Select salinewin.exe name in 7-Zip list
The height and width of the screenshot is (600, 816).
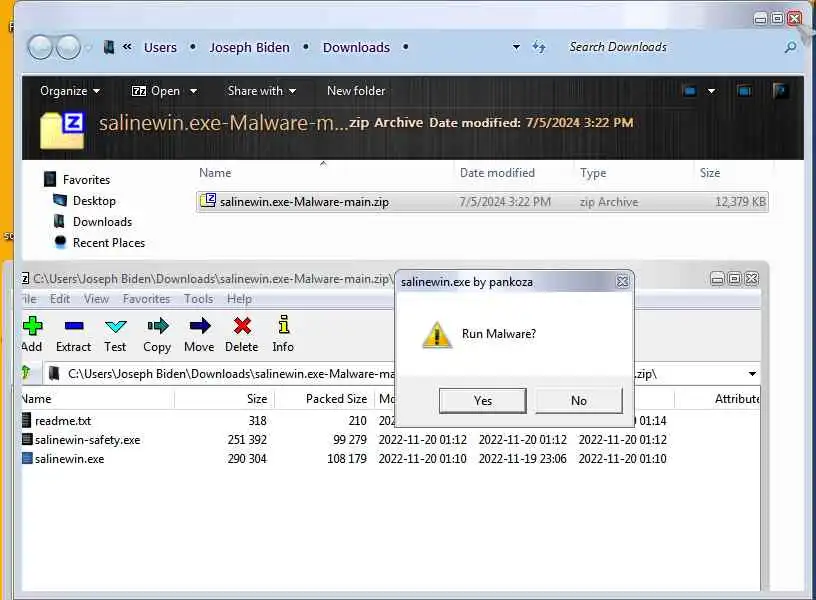point(69,459)
